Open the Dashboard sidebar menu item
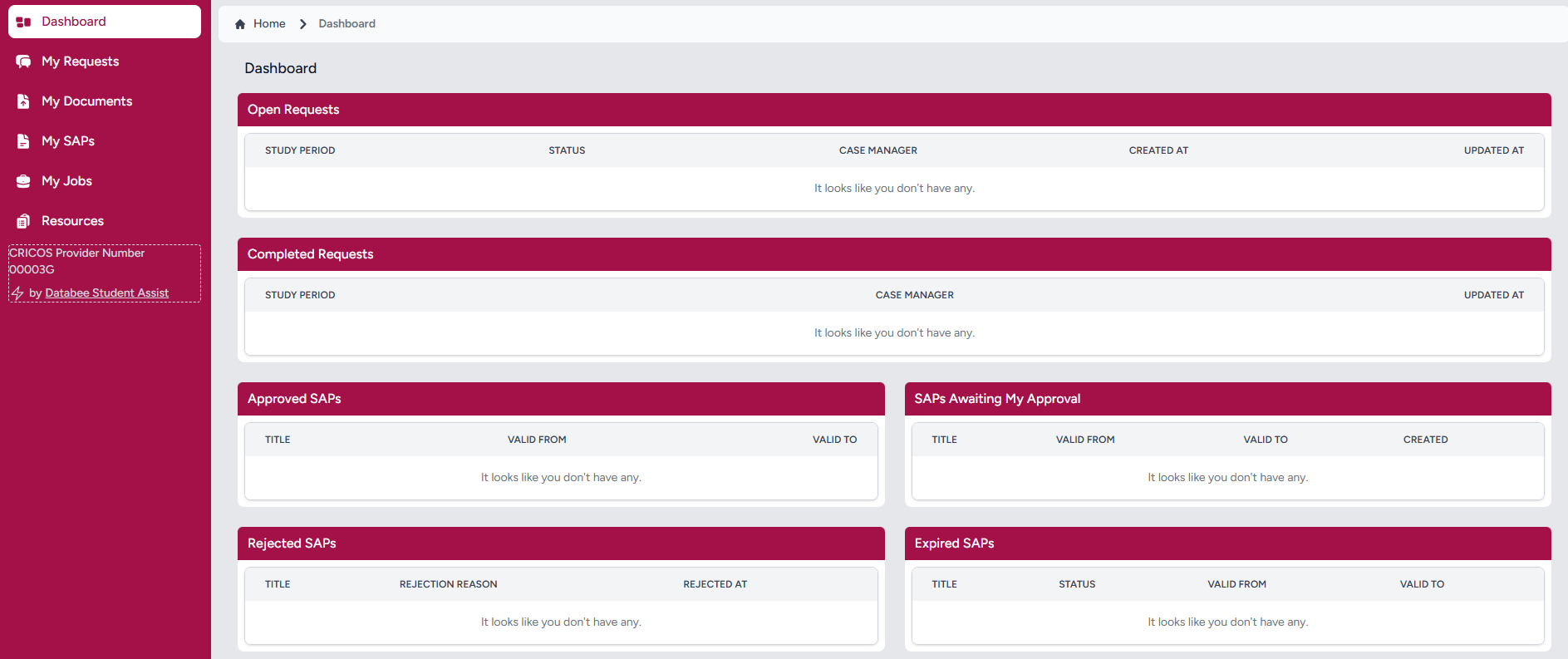Image resolution: width=1568 pixels, height=659 pixels. (x=105, y=22)
